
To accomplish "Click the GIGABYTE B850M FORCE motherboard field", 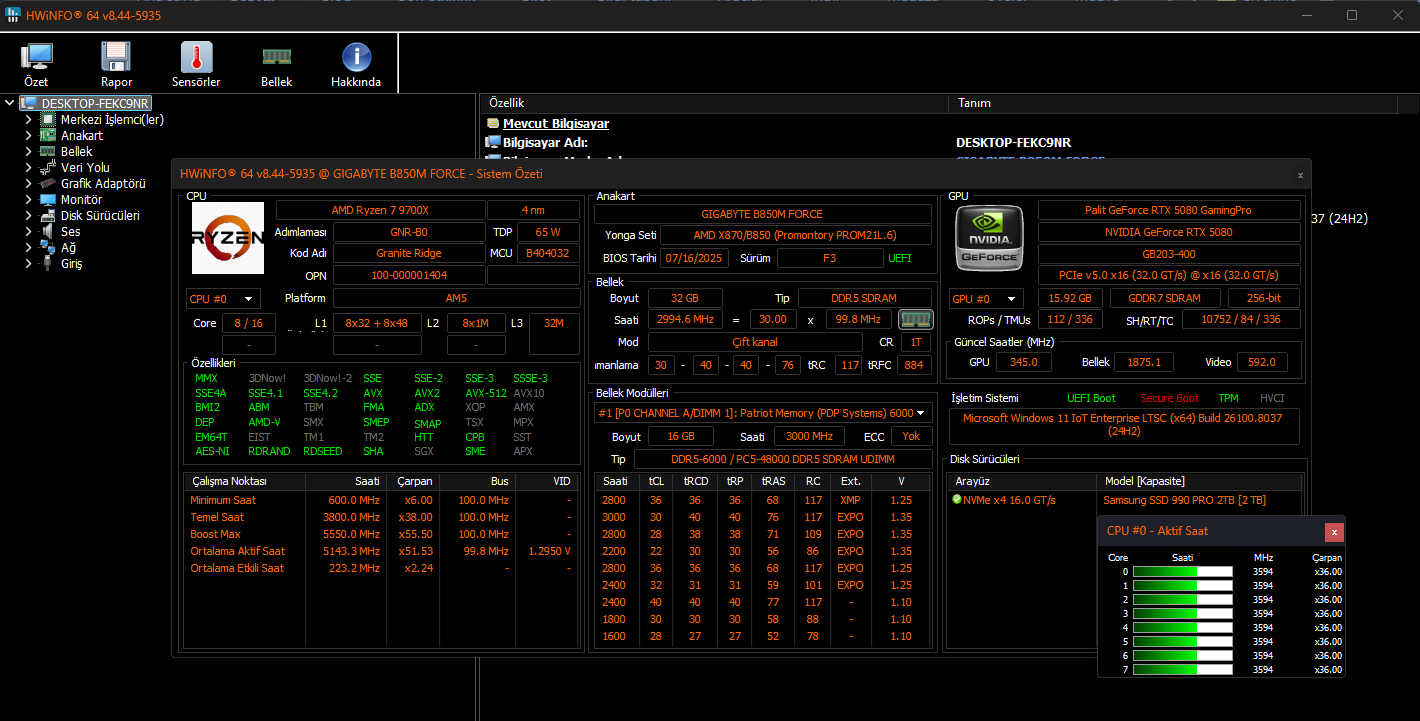I will coord(763,214).
